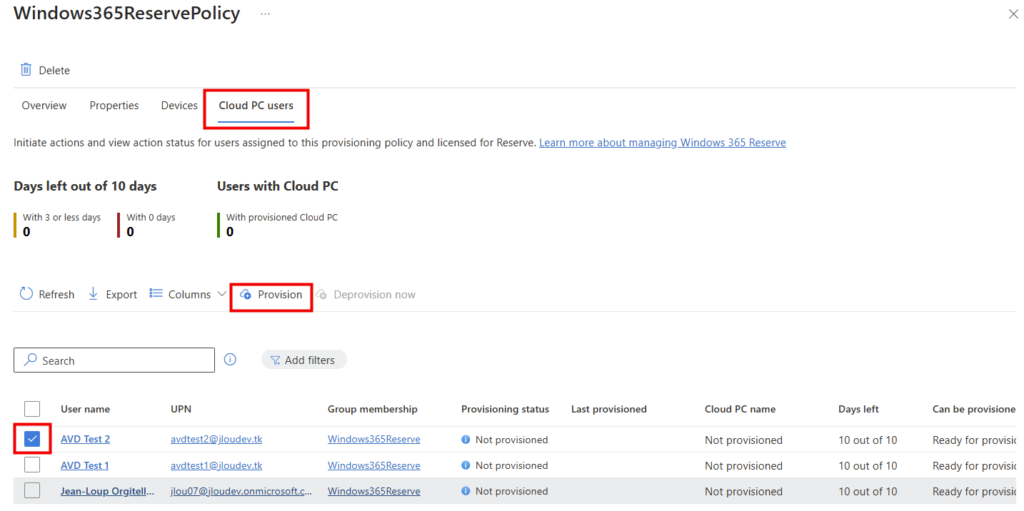1024x511 pixels.
Task: Click the Deprovision now button
Action: [366, 295]
